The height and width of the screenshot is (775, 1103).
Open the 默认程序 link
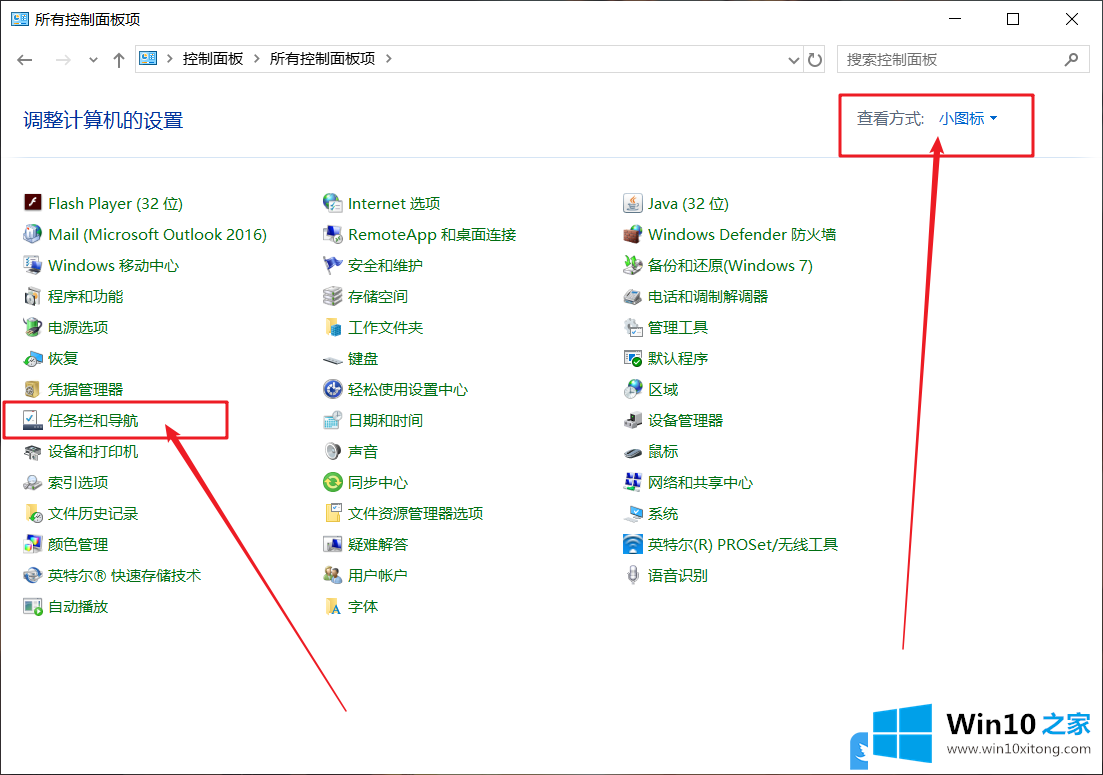pyautogui.click(x=677, y=359)
